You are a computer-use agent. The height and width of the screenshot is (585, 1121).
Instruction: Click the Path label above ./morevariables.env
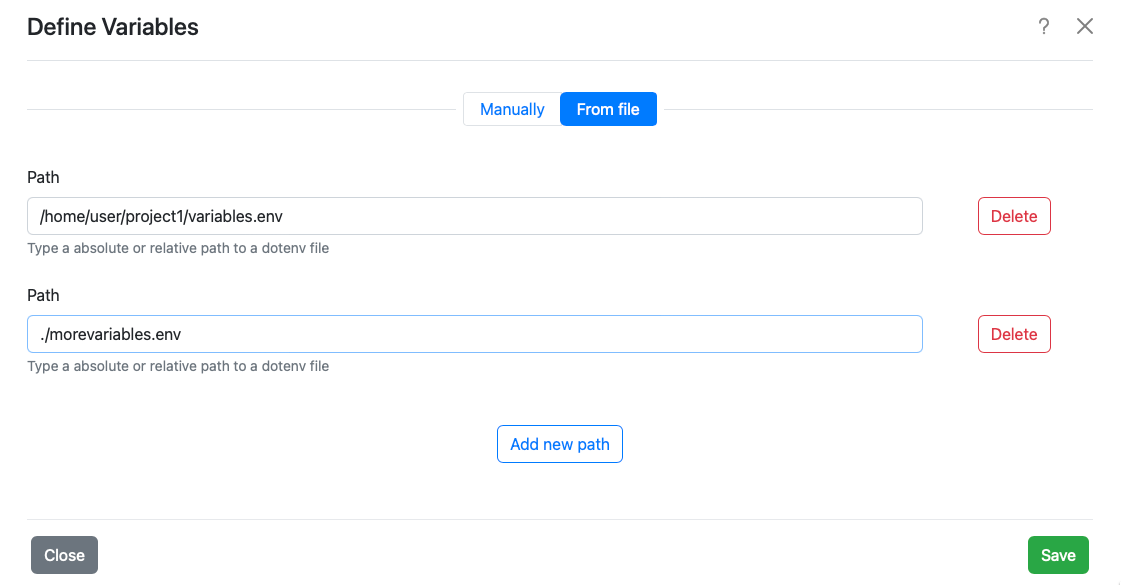[x=43, y=295]
